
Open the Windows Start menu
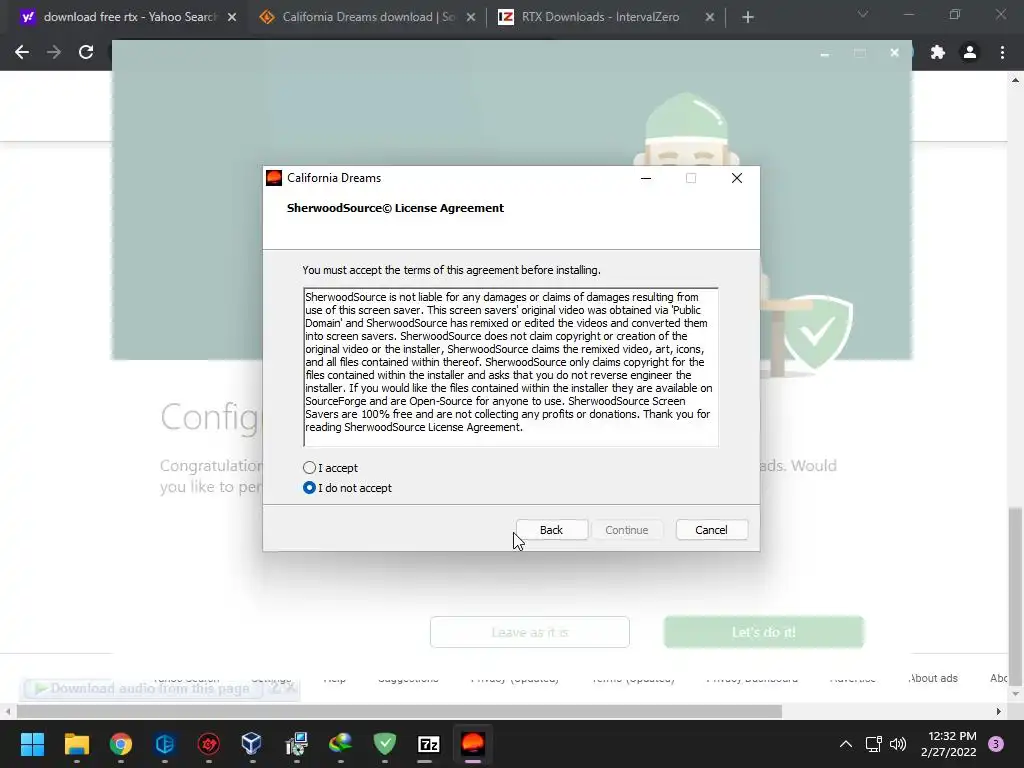32,744
